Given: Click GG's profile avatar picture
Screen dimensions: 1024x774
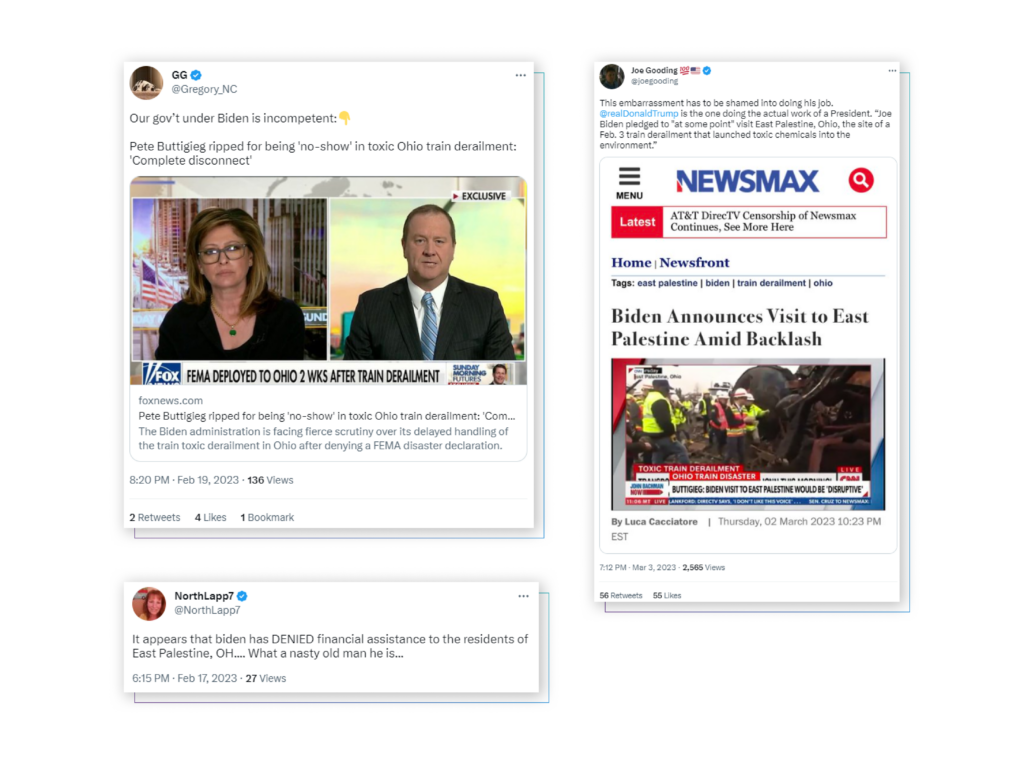Looking at the screenshot, I should click(x=146, y=82).
